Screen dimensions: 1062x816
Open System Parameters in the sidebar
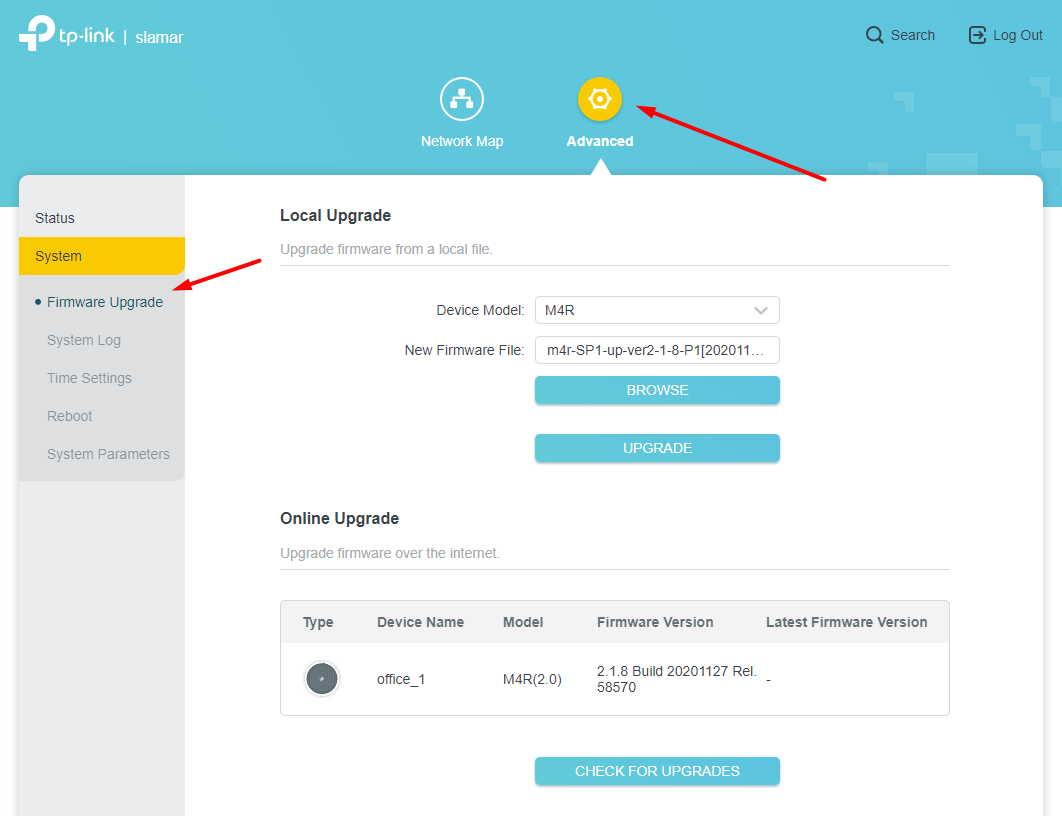[108, 454]
